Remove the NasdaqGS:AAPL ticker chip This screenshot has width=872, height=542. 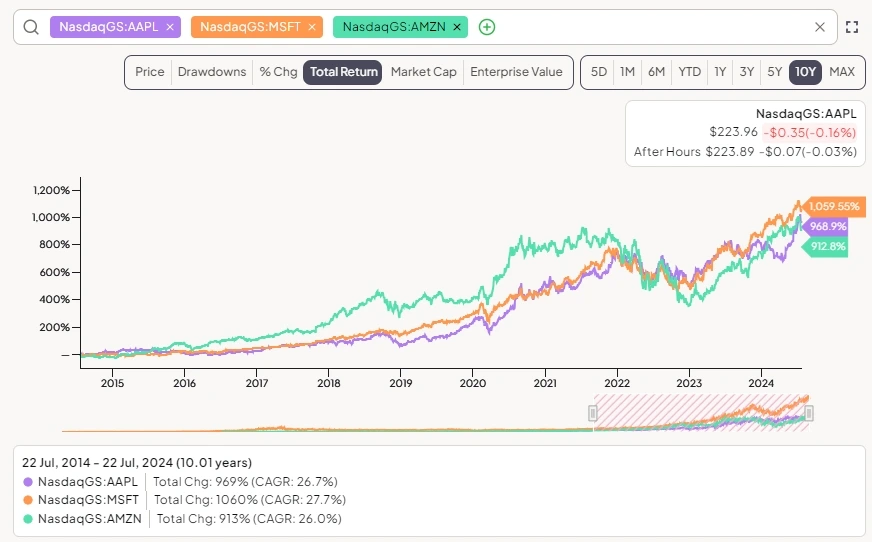pos(170,27)
